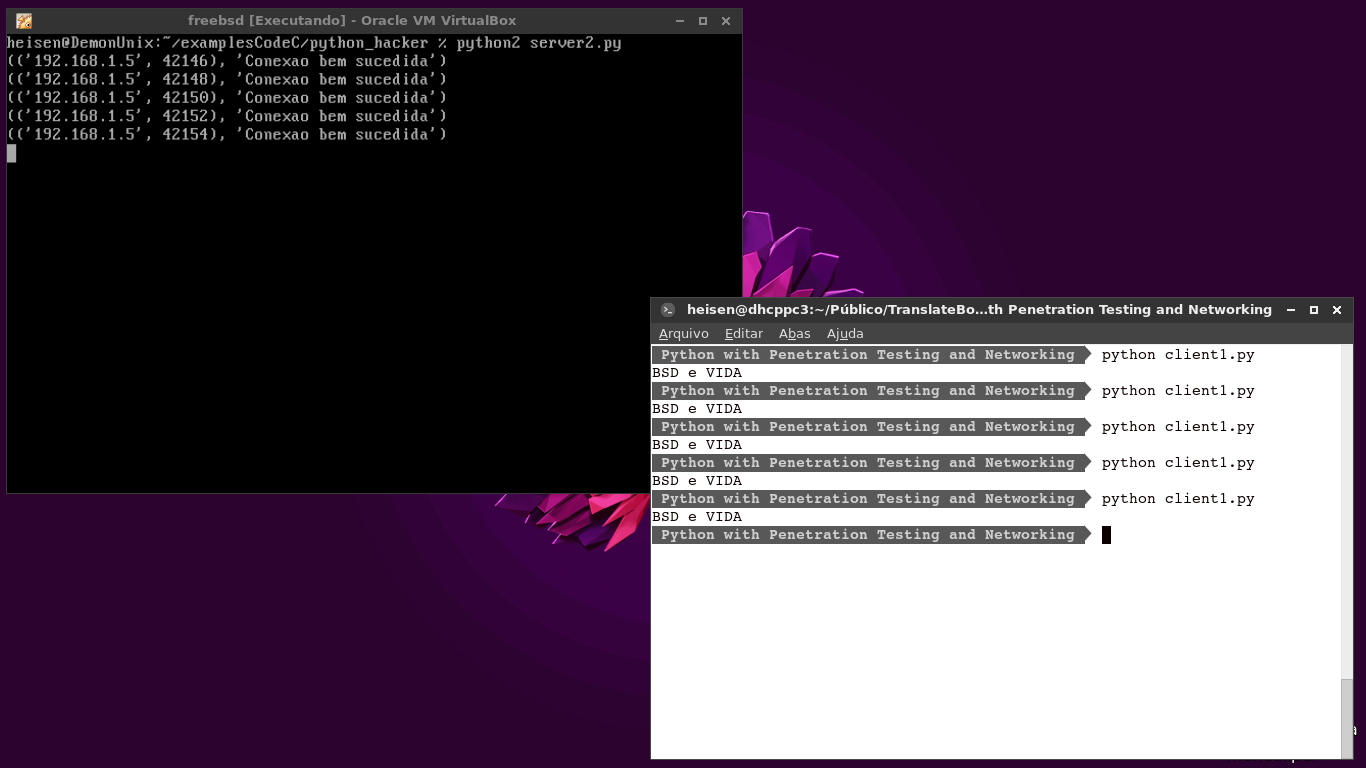Maximize the freebsd VirtualBox window

pyautogui.click(x=703, y=21)
